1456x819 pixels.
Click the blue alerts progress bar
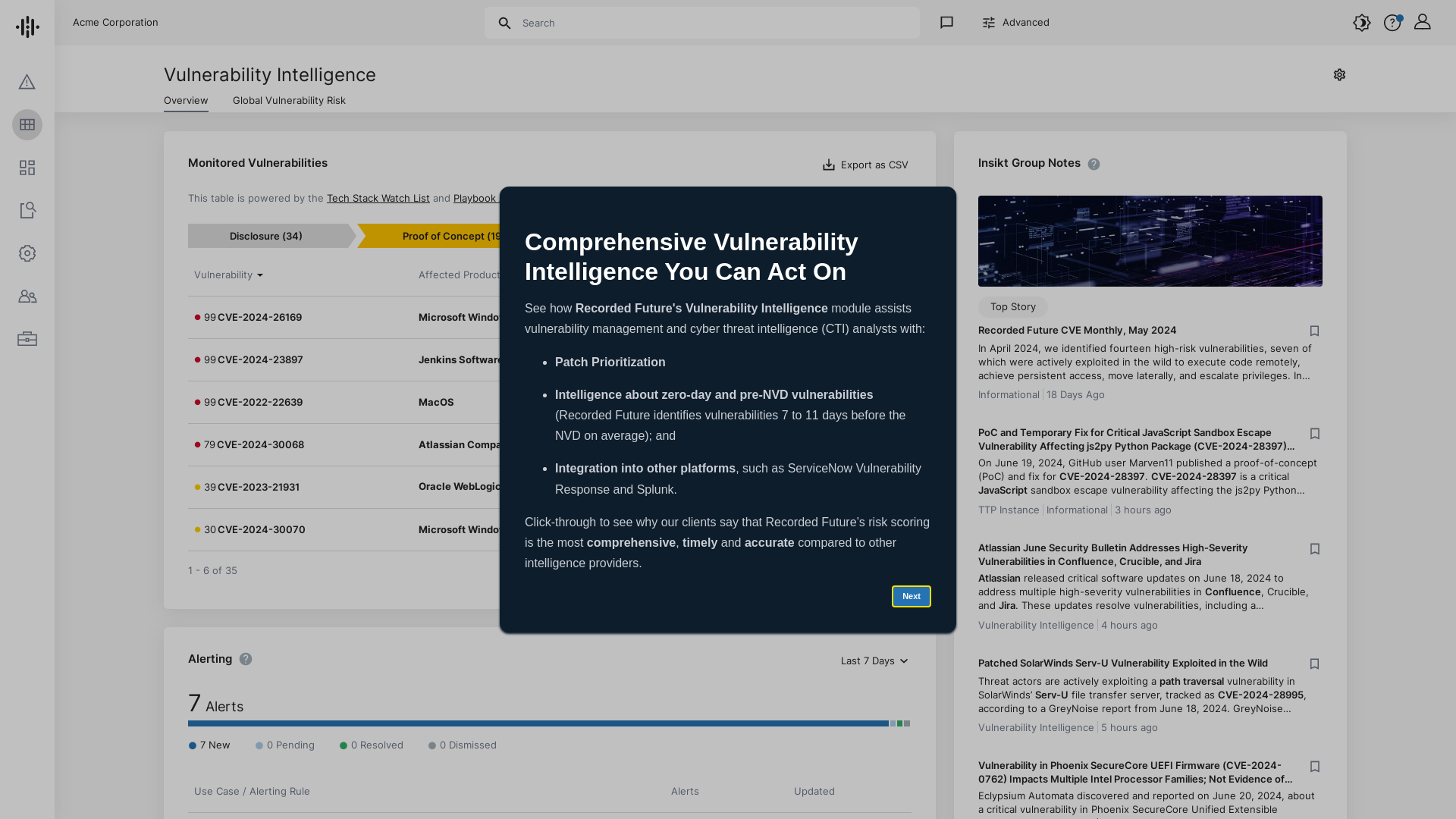click(x=538, y=723)
